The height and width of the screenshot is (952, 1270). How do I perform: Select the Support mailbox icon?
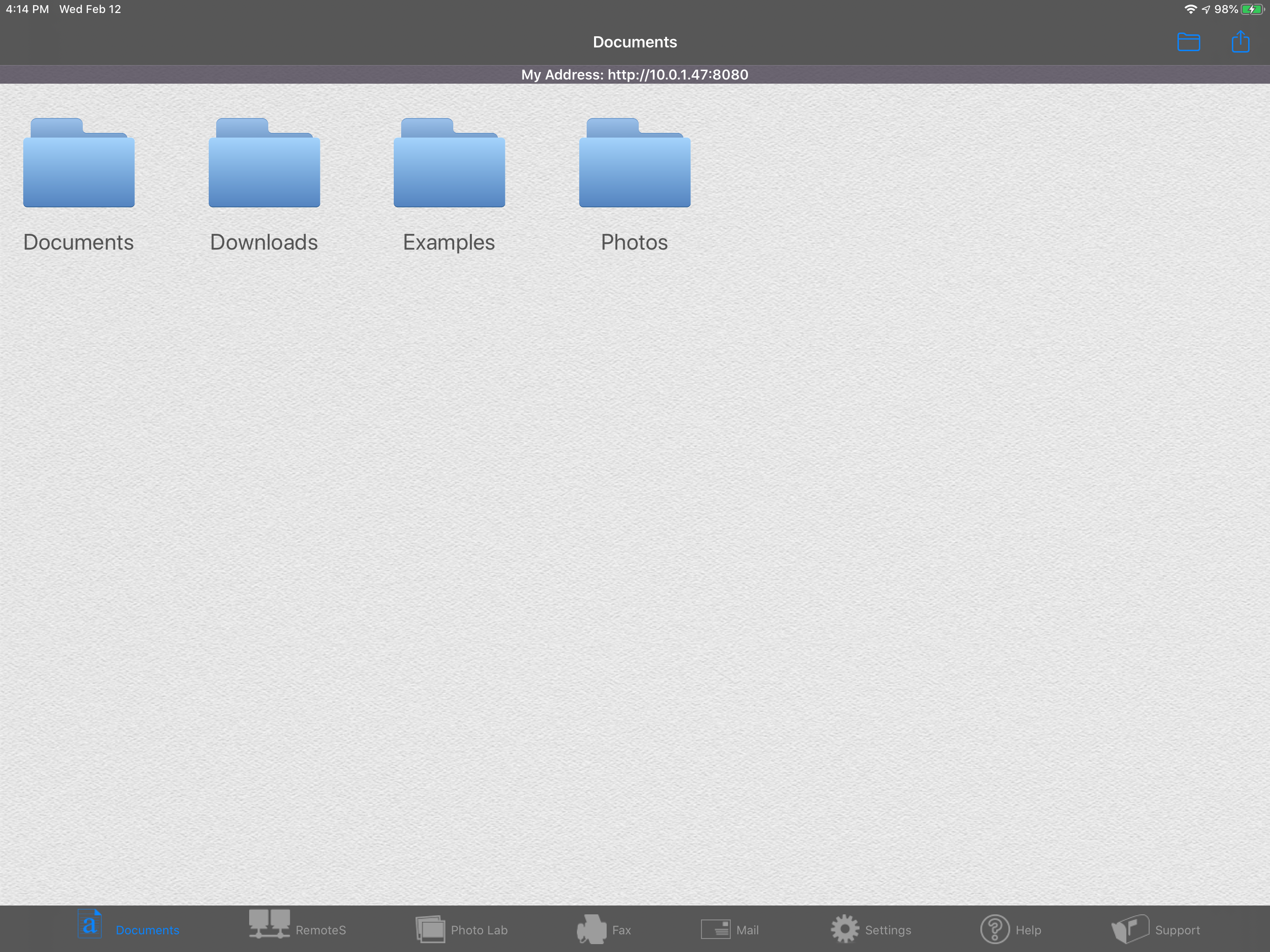1130,929
